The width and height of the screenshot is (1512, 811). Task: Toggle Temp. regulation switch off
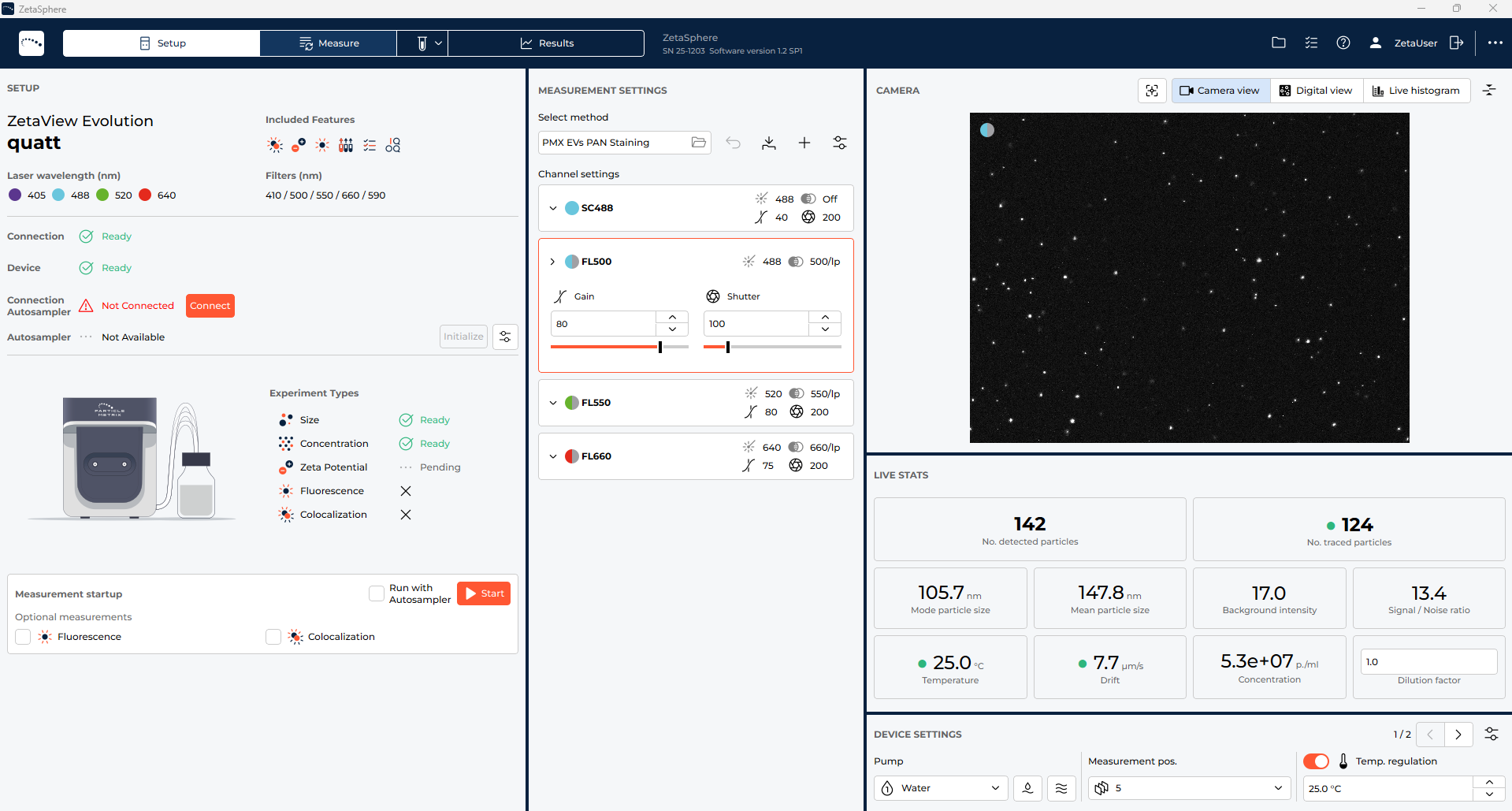(x=1316, y=761)
